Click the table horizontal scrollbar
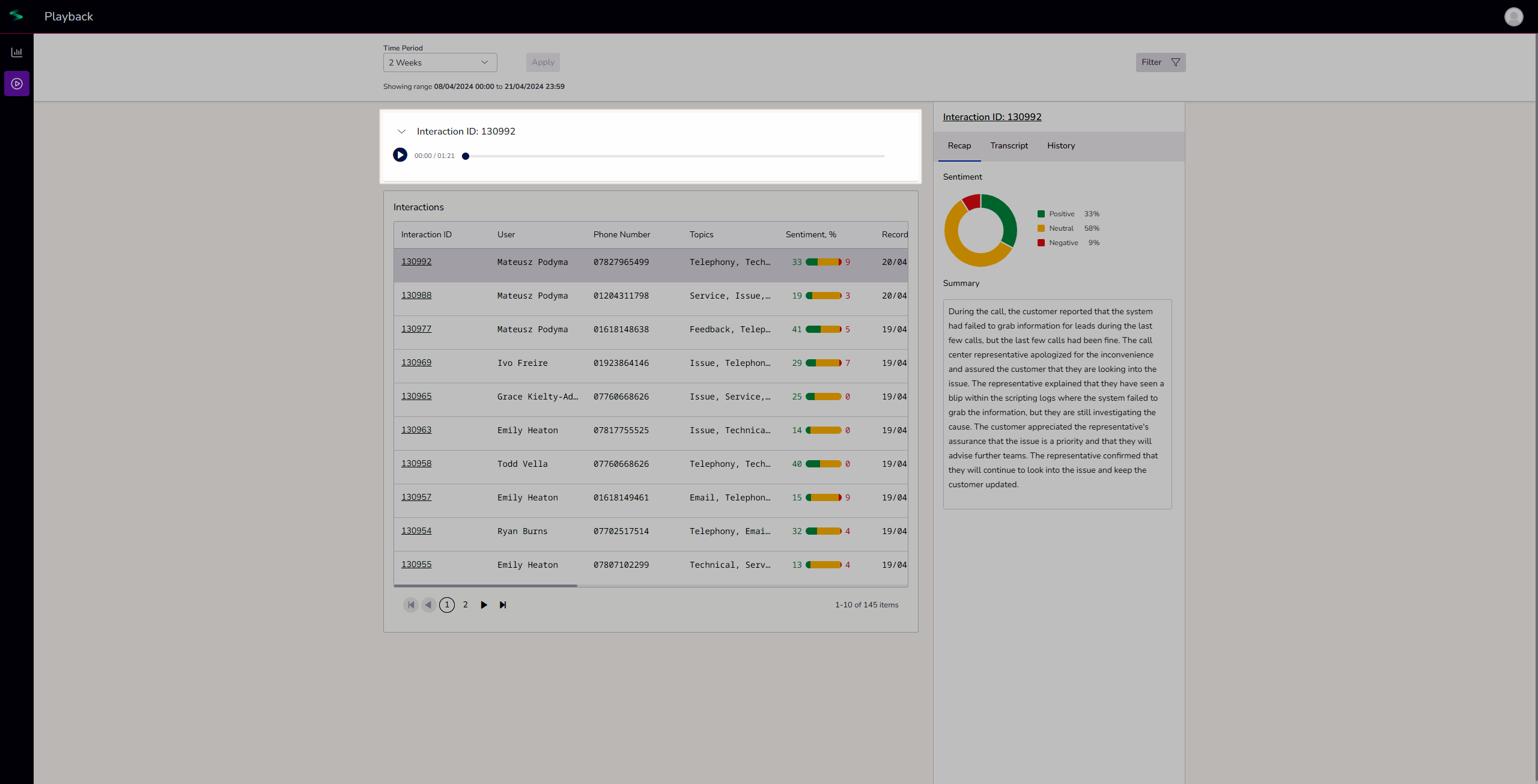The image size is (1538, 784). [x=485, y=585]
